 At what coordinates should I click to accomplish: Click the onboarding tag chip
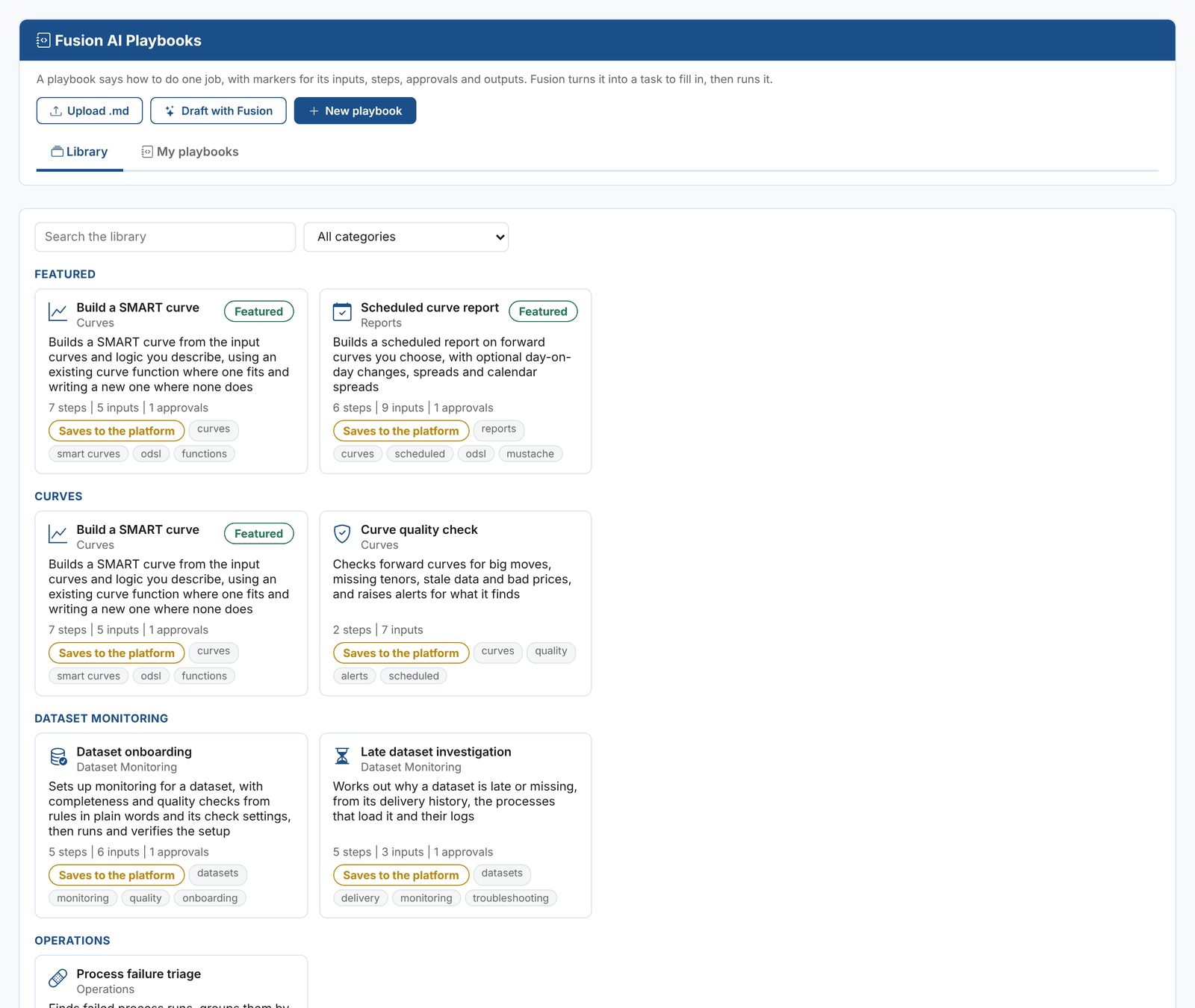[x=210, y=898]
